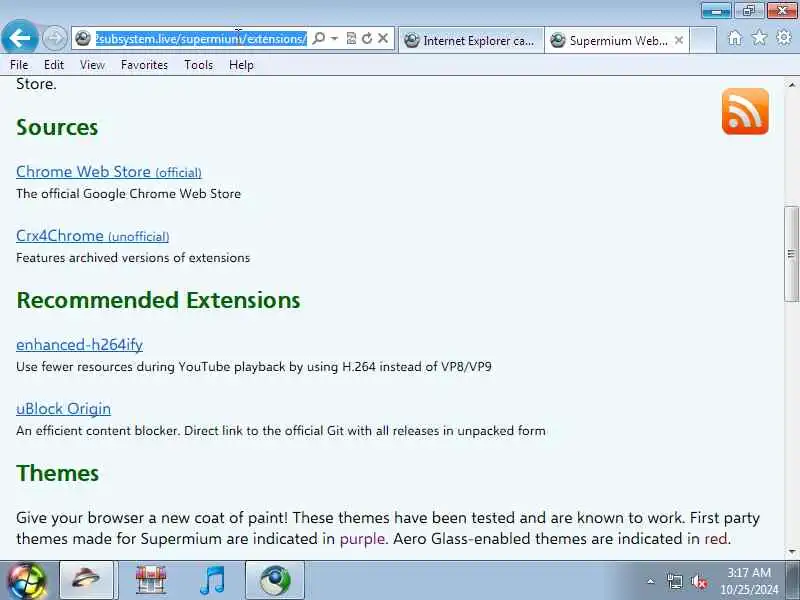Click text 'Features archived versions of extensions'
Image resolution: width=800 pixels, height=600 pixels.
point(133,258)
